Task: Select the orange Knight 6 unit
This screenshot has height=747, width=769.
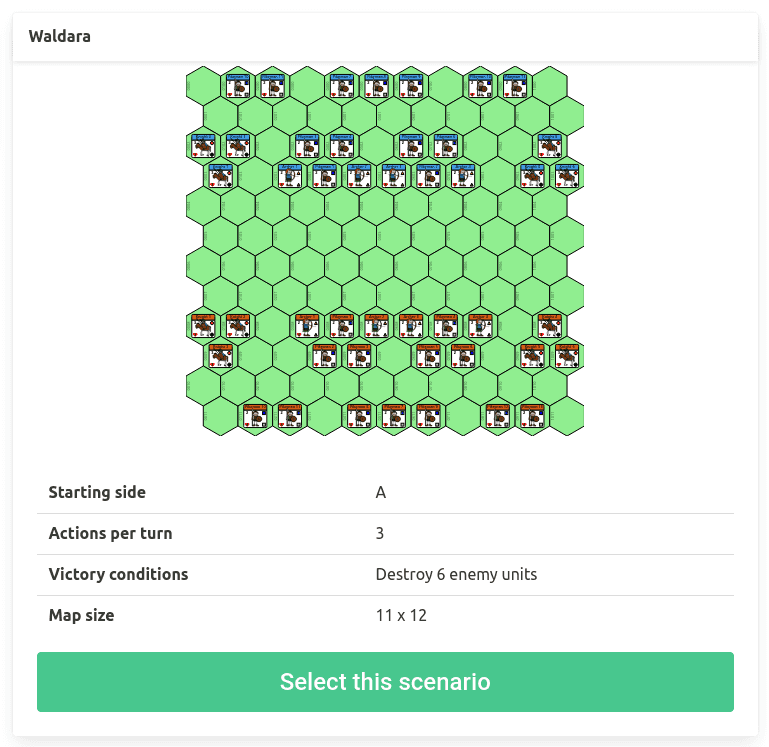Action: [x=566, y=356]
